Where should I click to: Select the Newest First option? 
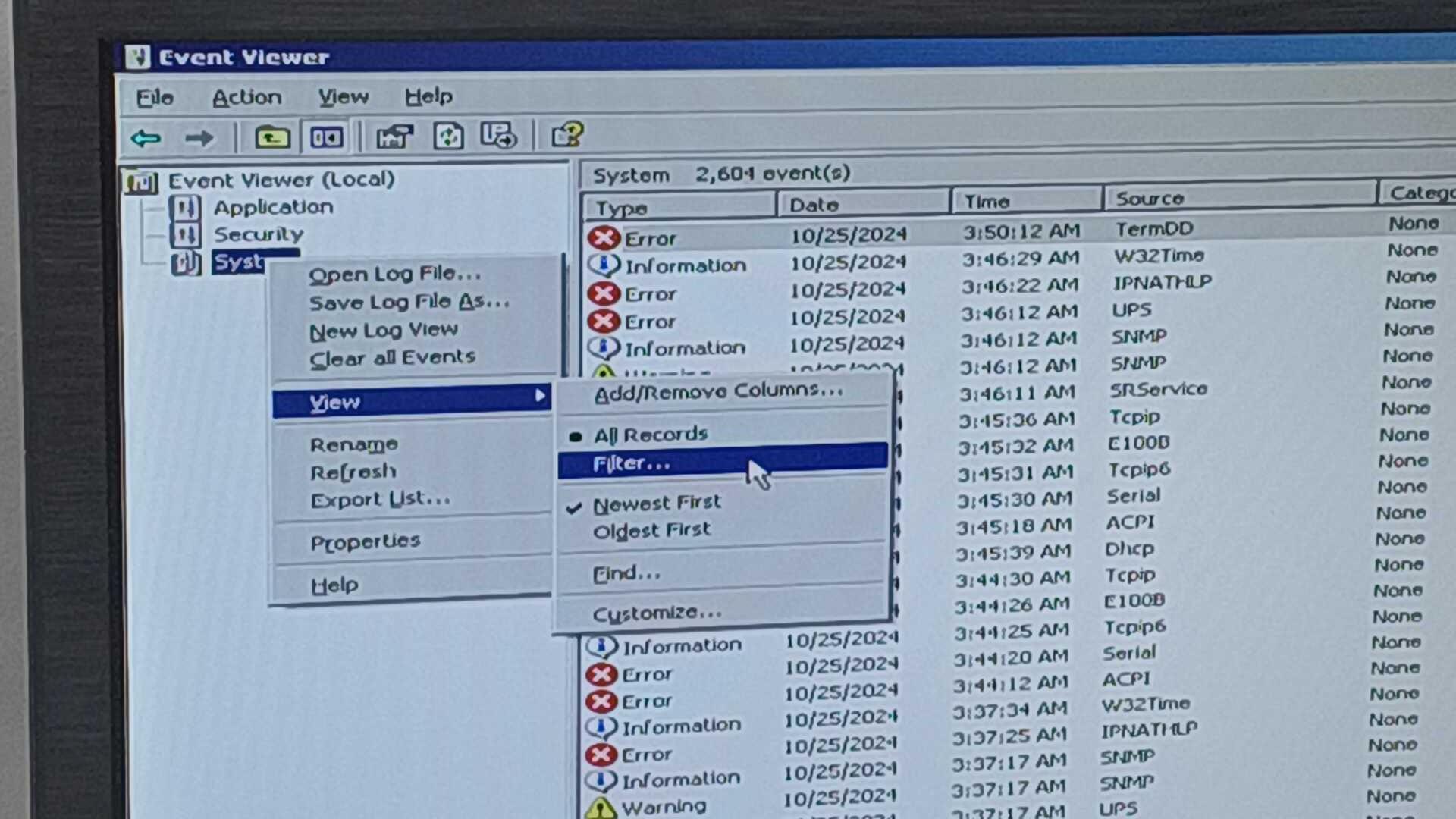[x=657, y=503]
